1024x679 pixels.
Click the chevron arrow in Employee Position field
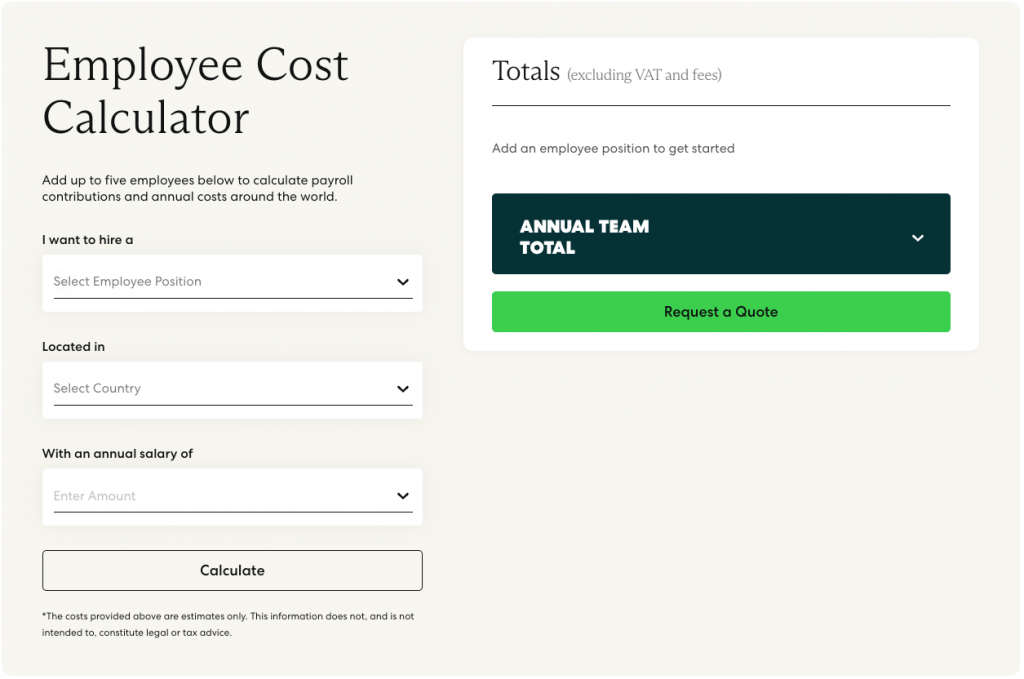pos(403,282)
